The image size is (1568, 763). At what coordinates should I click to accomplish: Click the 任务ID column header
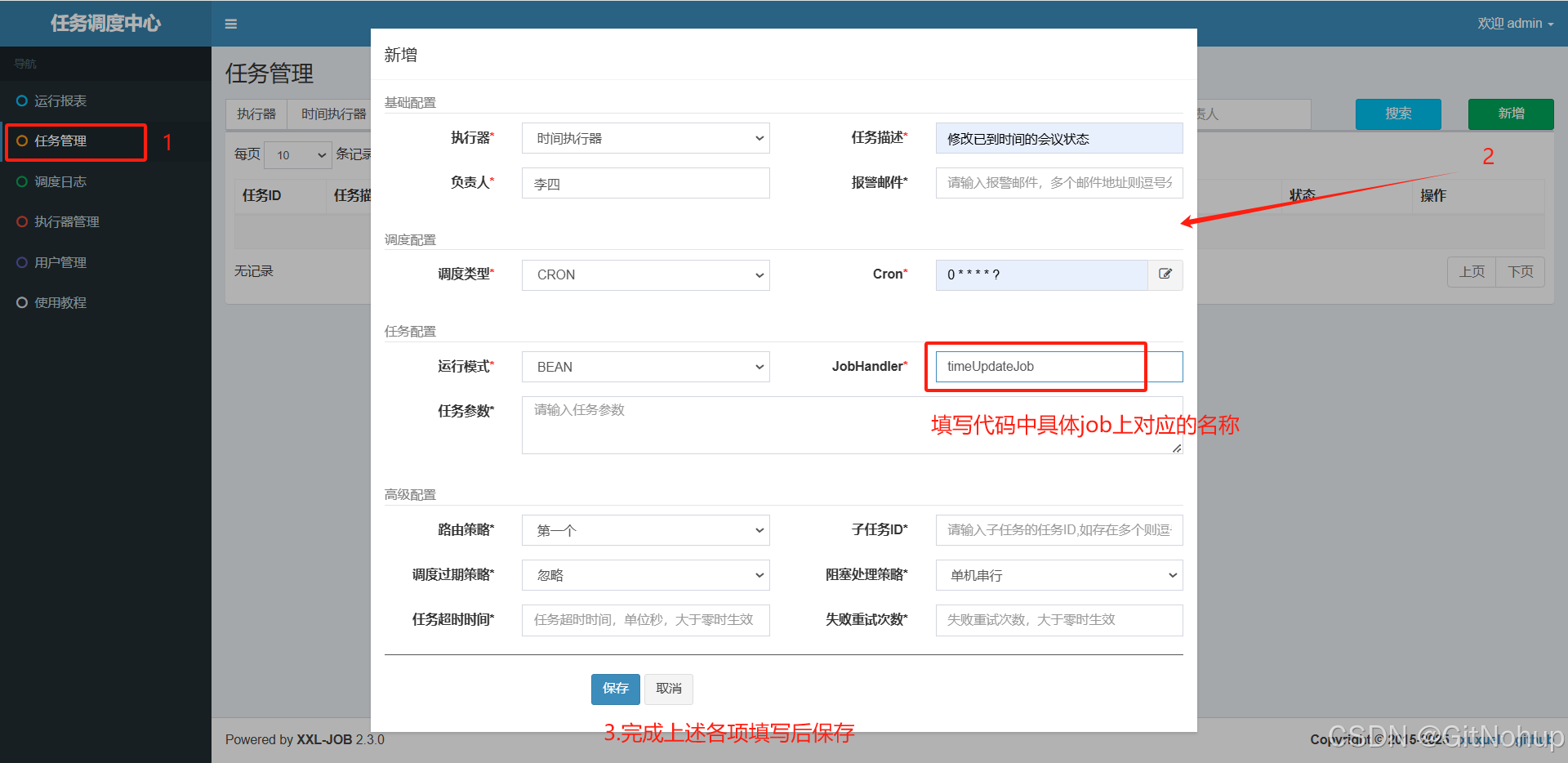coord(261,195)
